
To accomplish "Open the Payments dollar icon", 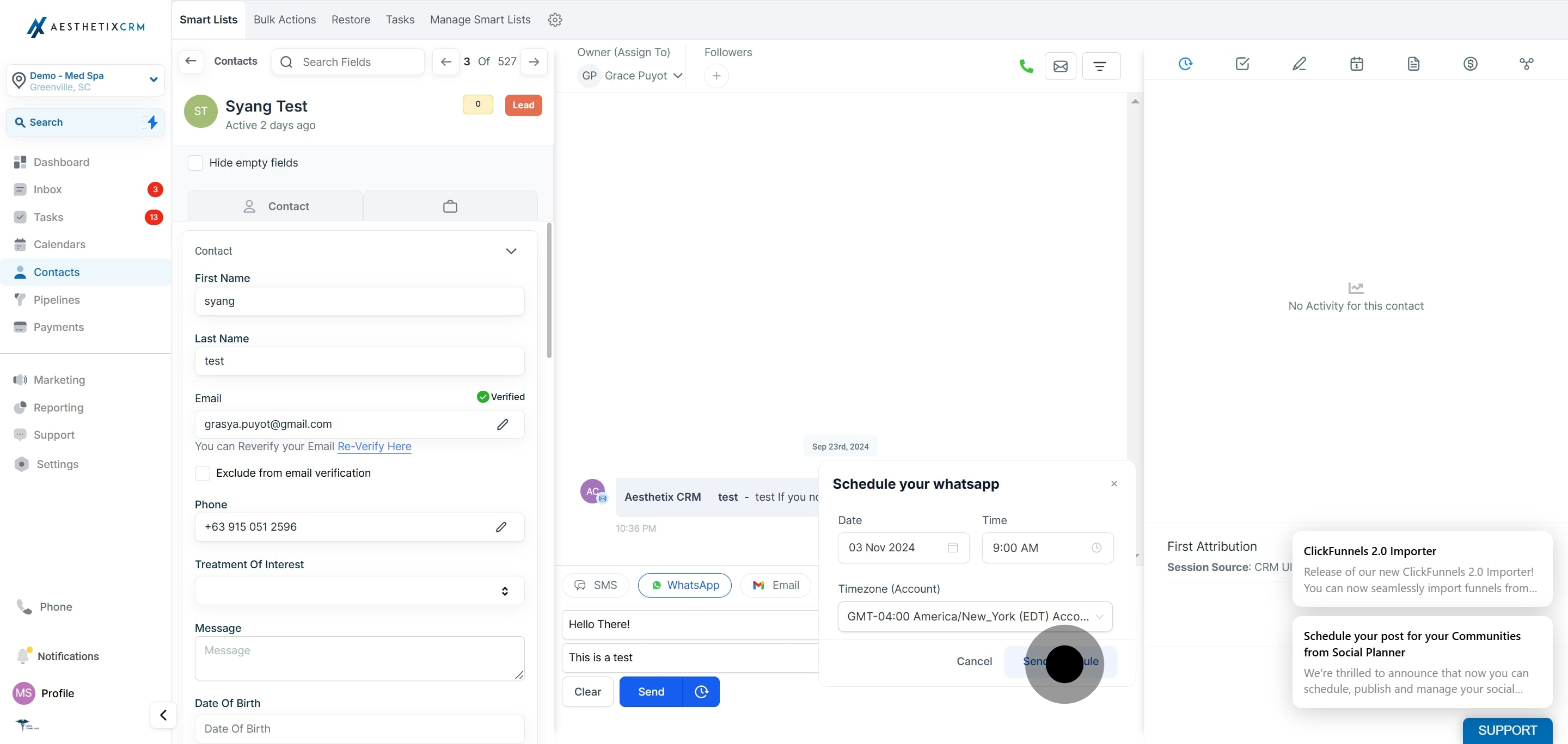I will tap(1470, 63).
